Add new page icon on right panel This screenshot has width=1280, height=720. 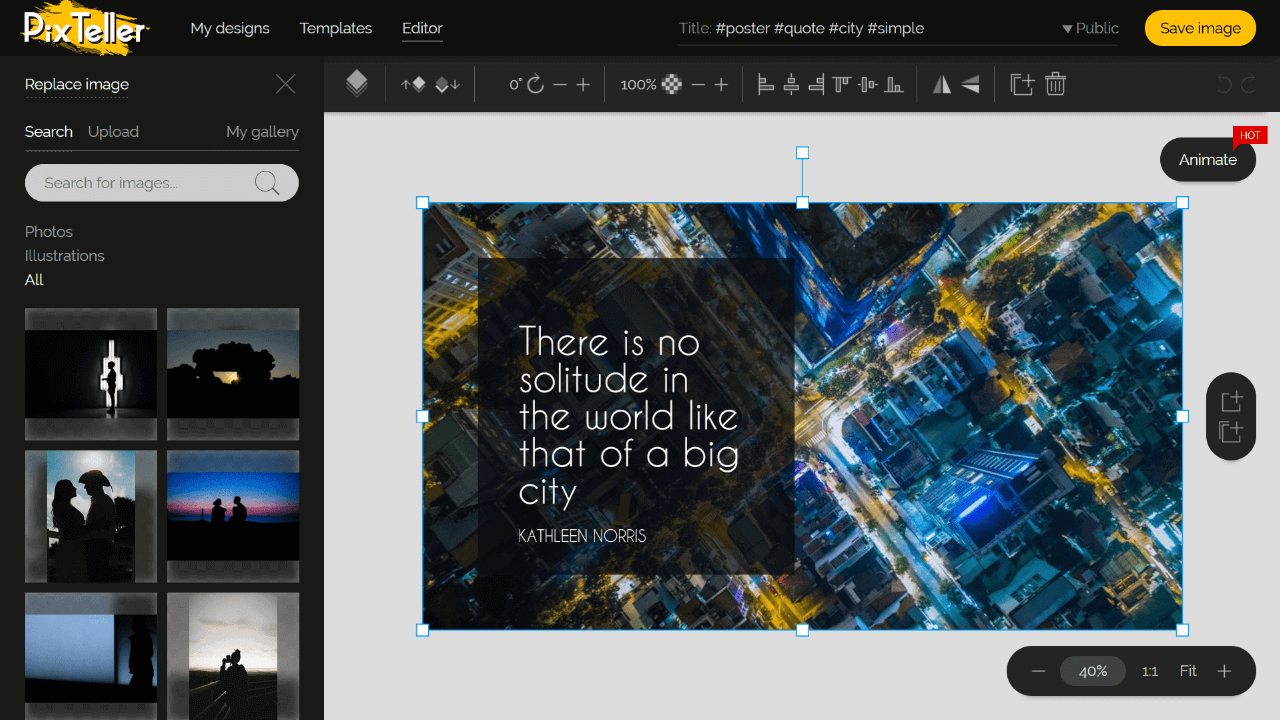[x=1231, y=401]
